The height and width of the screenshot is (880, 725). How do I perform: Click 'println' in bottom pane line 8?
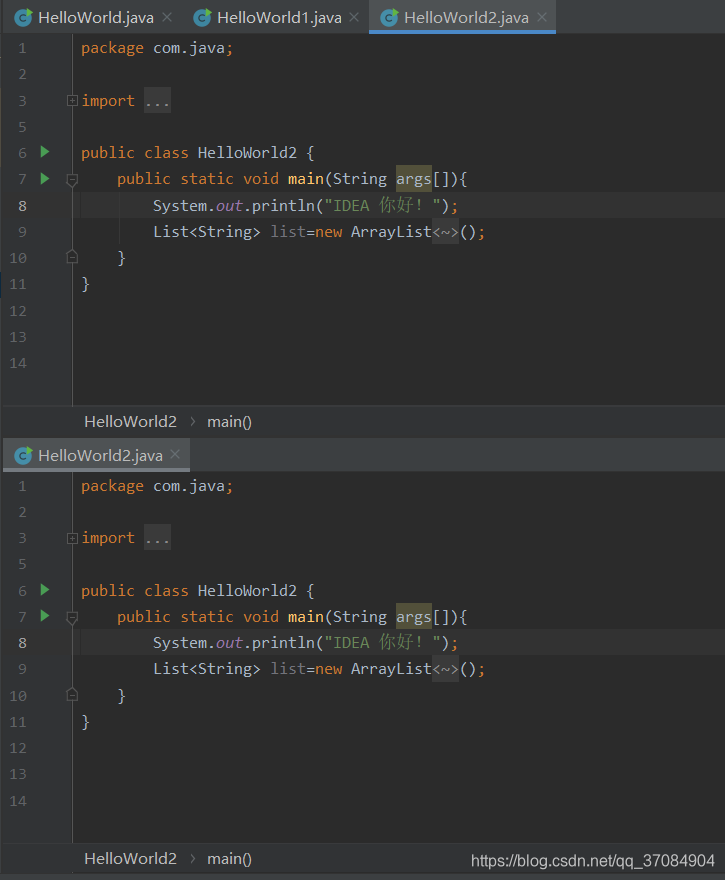coord(283,643)
